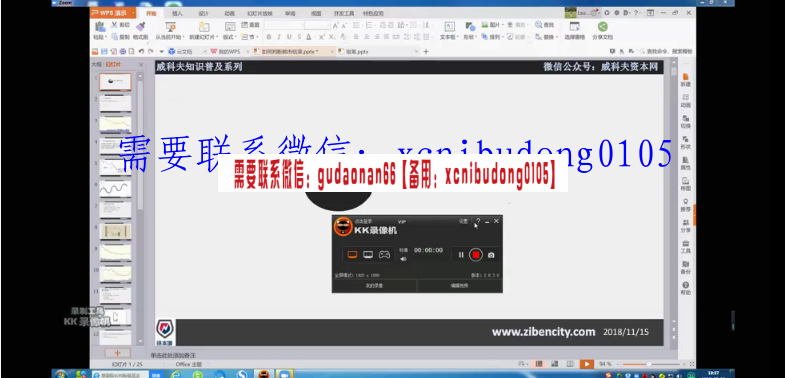Open My Recordings in KK recorder
The height and width of the screenshot is (378, 785).
coord(374,286)
